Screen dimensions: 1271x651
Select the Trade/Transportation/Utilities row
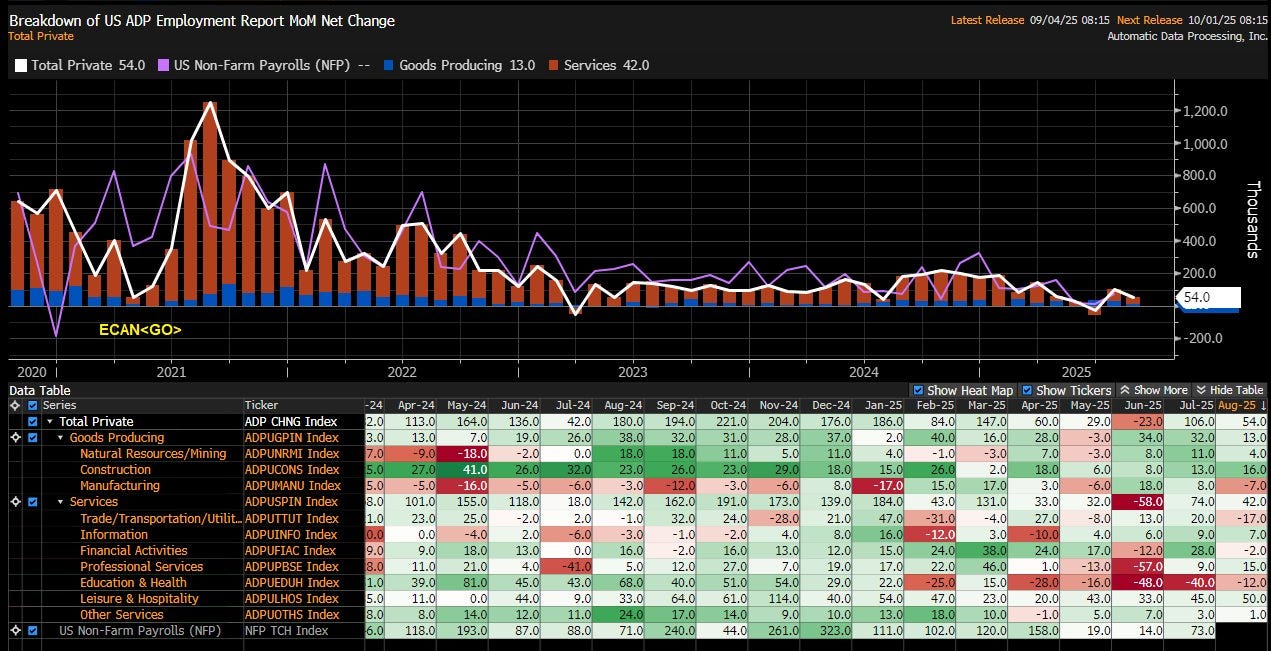click(159, 518)
